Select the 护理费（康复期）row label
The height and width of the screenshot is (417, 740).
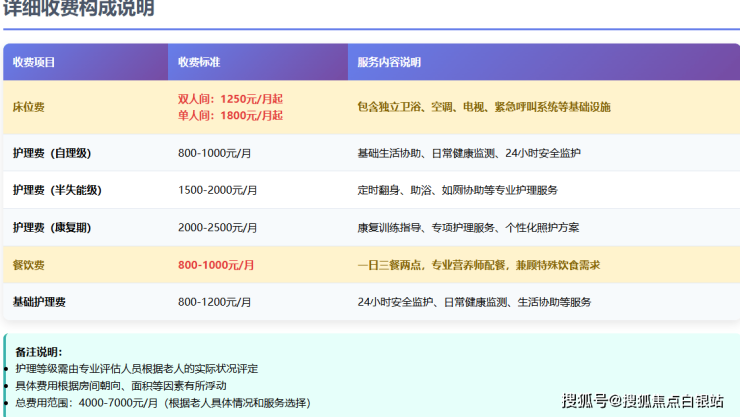point(52,228)
